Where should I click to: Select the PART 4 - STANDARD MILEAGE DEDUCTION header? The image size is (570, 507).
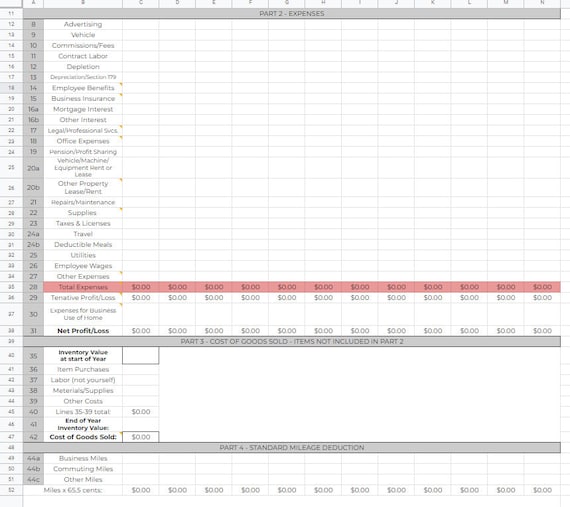tap(292, 447)
